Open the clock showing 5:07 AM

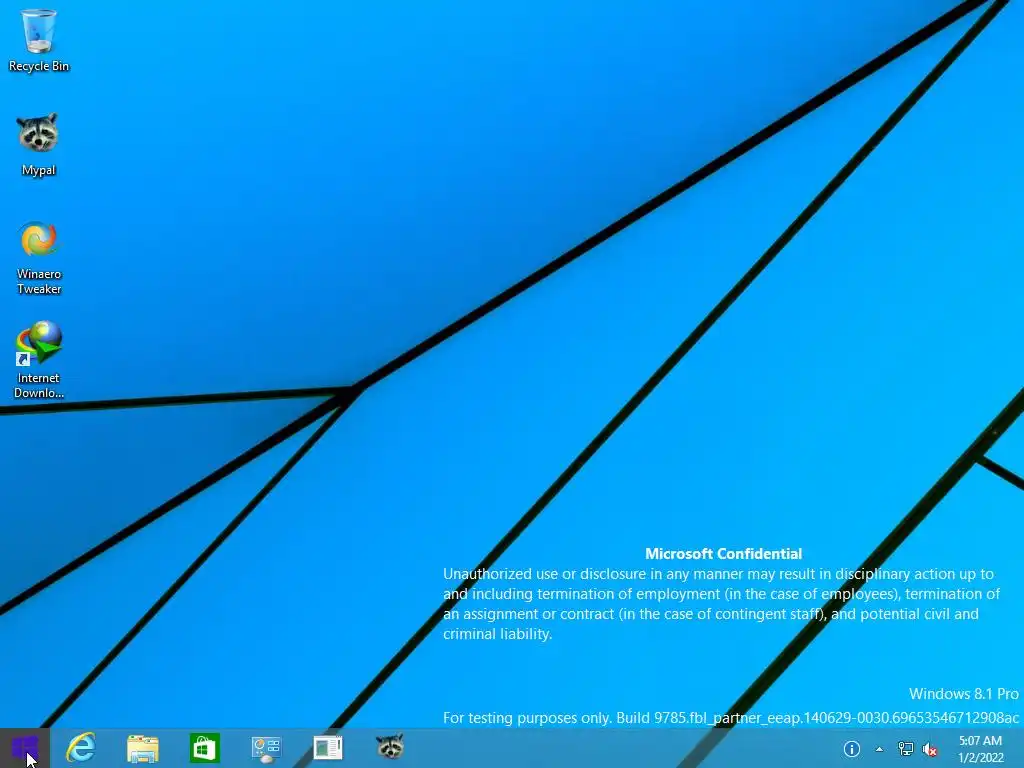point(980,749)
